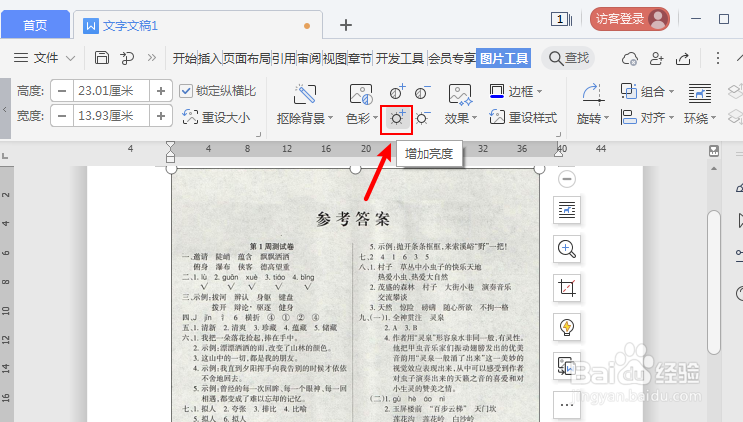
Task: Open the 会员专享 tab
Action: pos(452,58)
